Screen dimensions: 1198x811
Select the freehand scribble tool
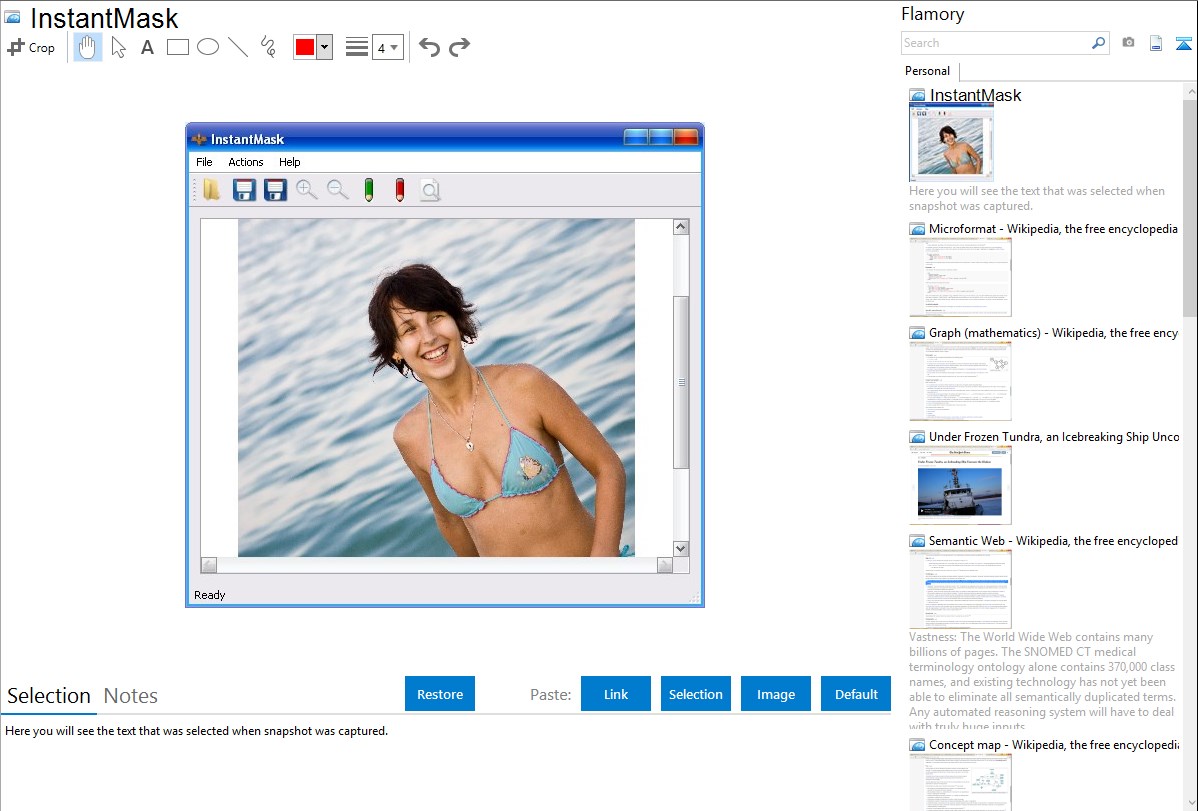click(x=268, y=47)
